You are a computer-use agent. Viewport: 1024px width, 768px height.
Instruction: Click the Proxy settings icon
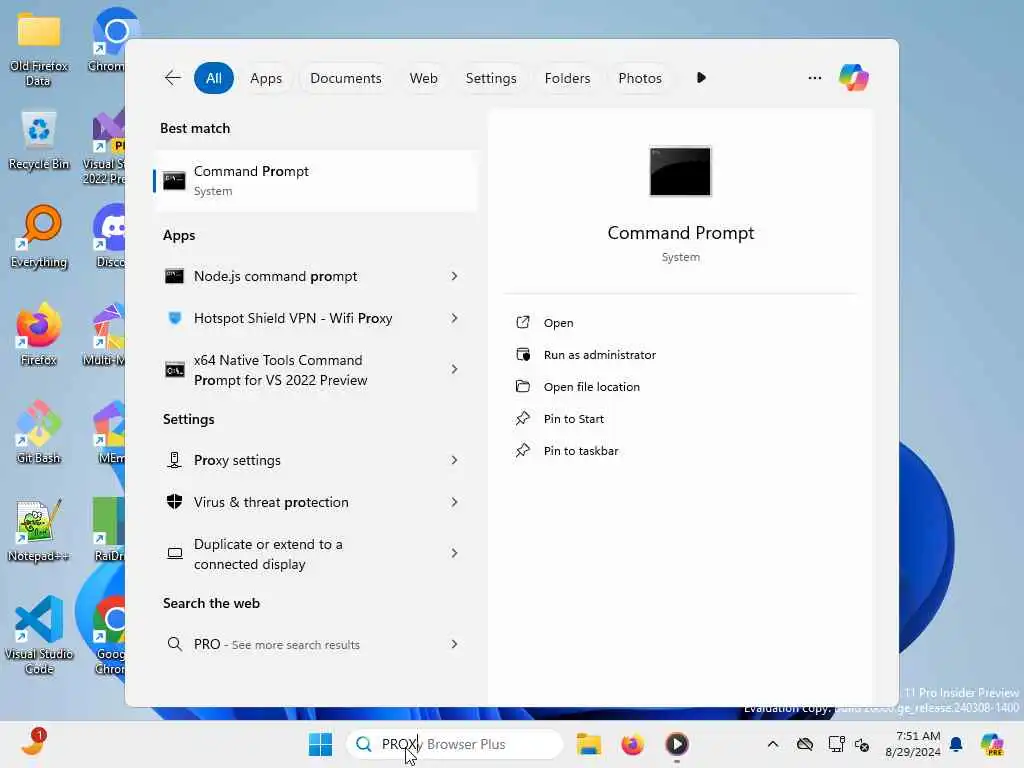point(174,460)
